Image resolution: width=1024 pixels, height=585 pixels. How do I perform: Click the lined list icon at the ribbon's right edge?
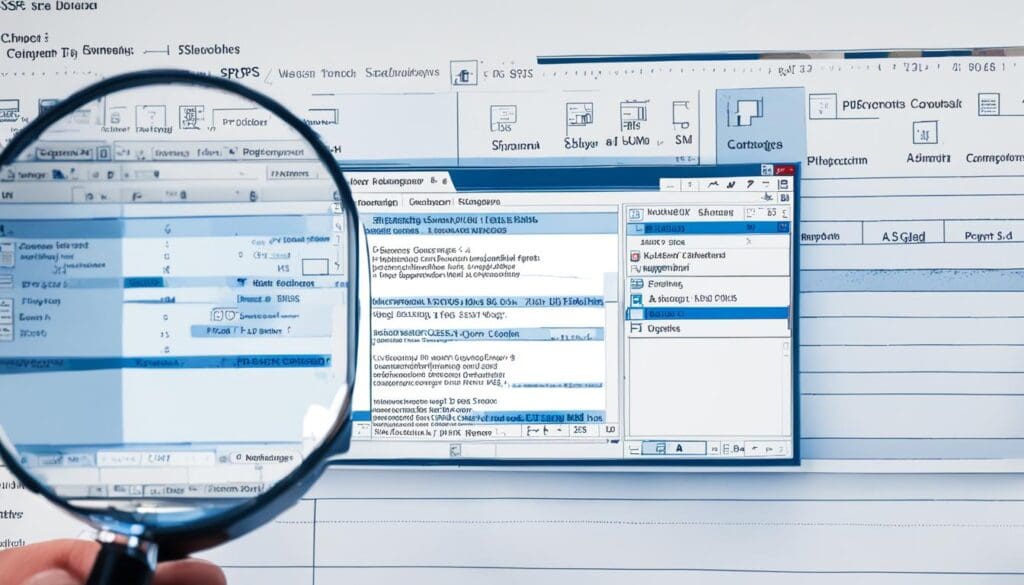pos(989,104)
